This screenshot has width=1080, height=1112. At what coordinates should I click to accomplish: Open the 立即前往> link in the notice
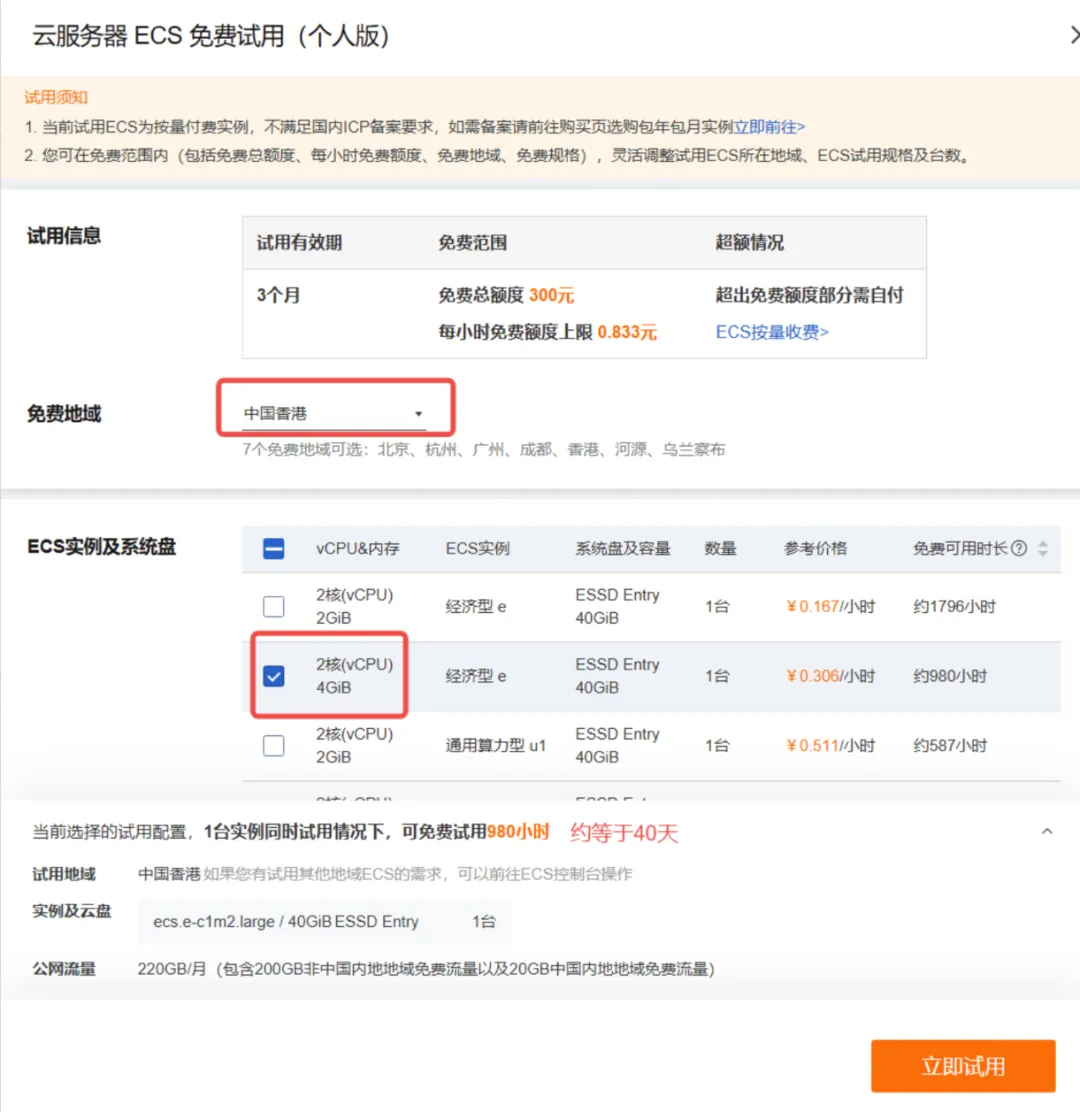(x=769, y=127)
